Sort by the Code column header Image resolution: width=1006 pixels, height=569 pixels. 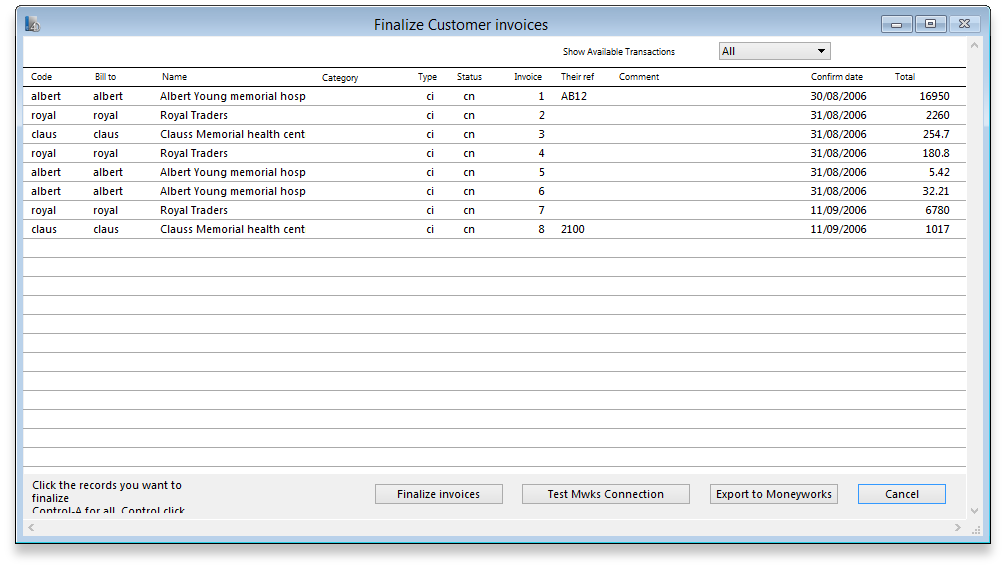[42, 77]
